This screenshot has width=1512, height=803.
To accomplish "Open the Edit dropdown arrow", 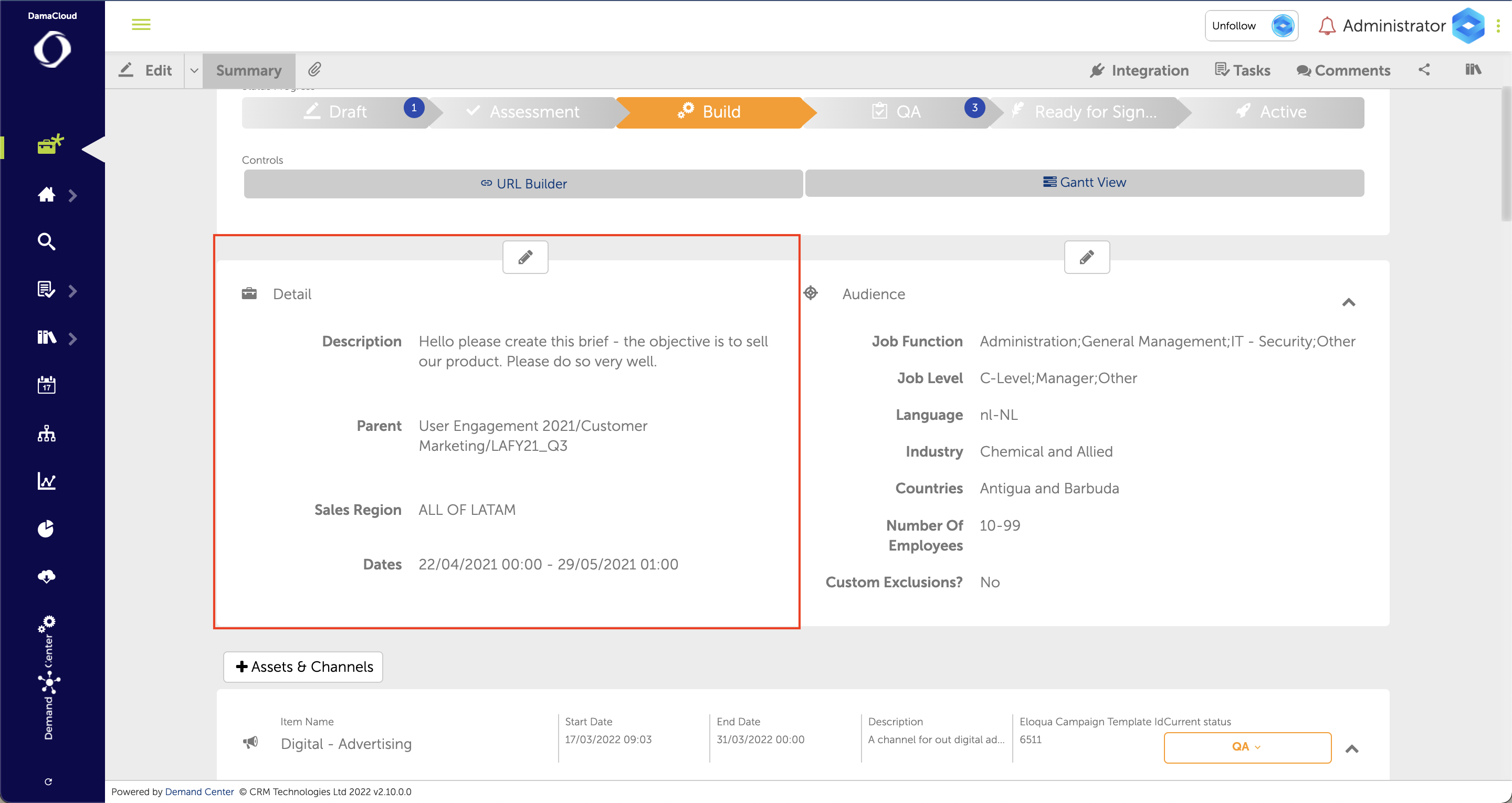I will click(x=194, y=70).
